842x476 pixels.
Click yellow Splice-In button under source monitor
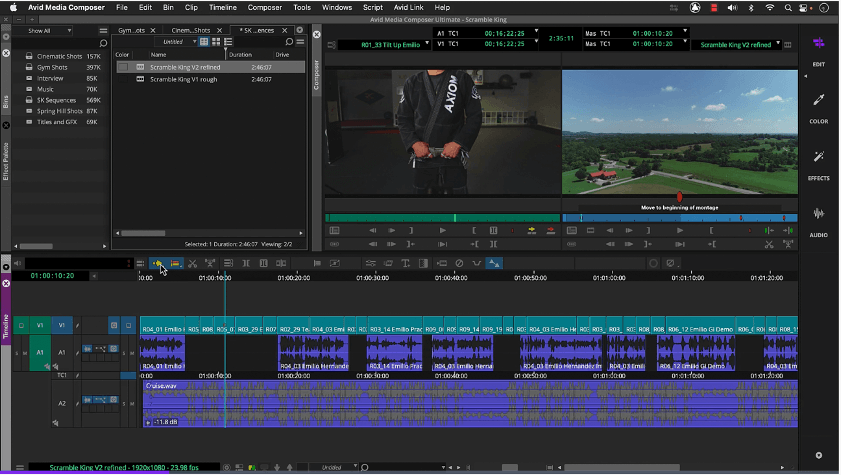[x=532, y=230]
